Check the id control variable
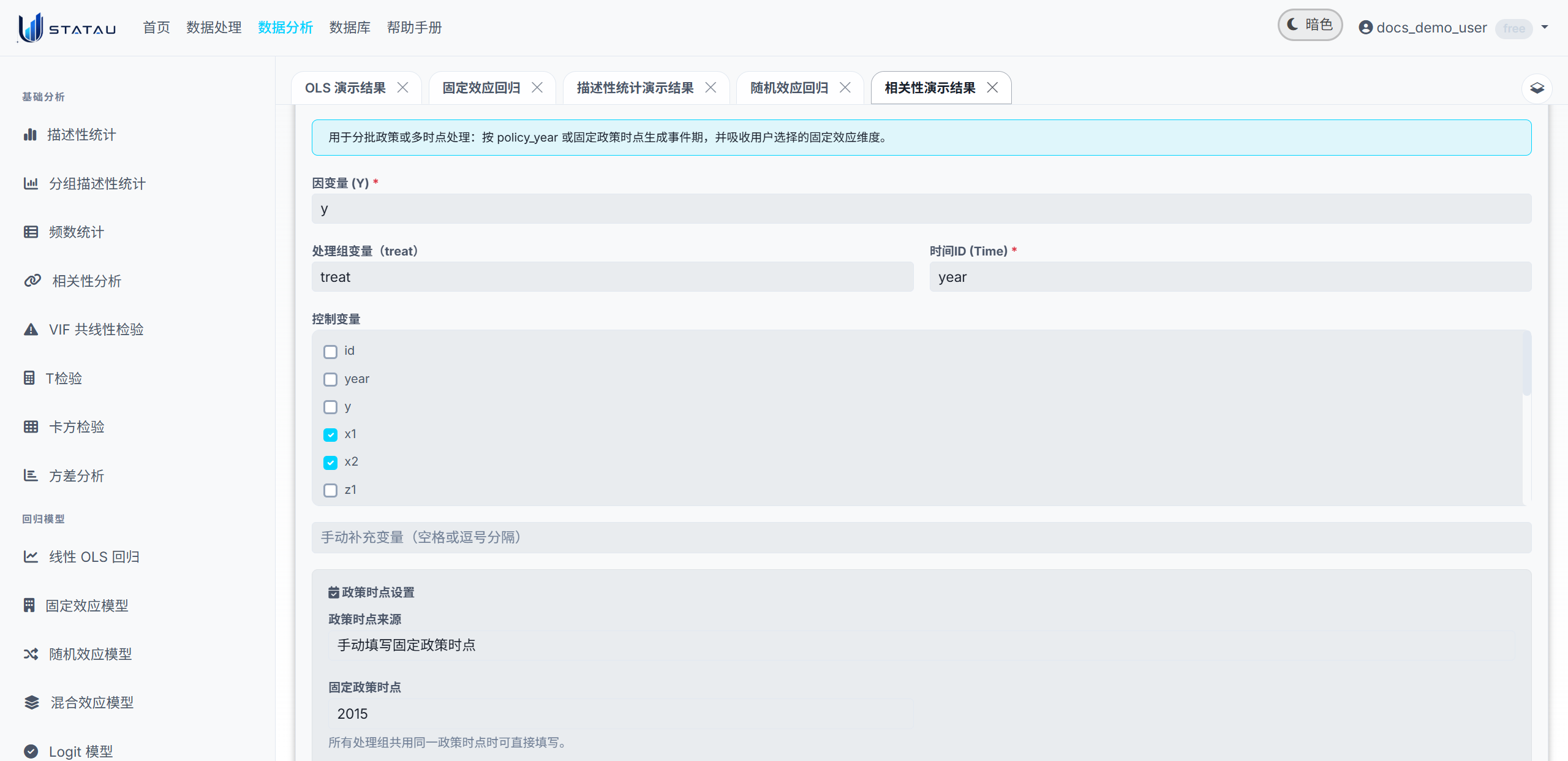The image size is (1568, 761). pos(331,352)
